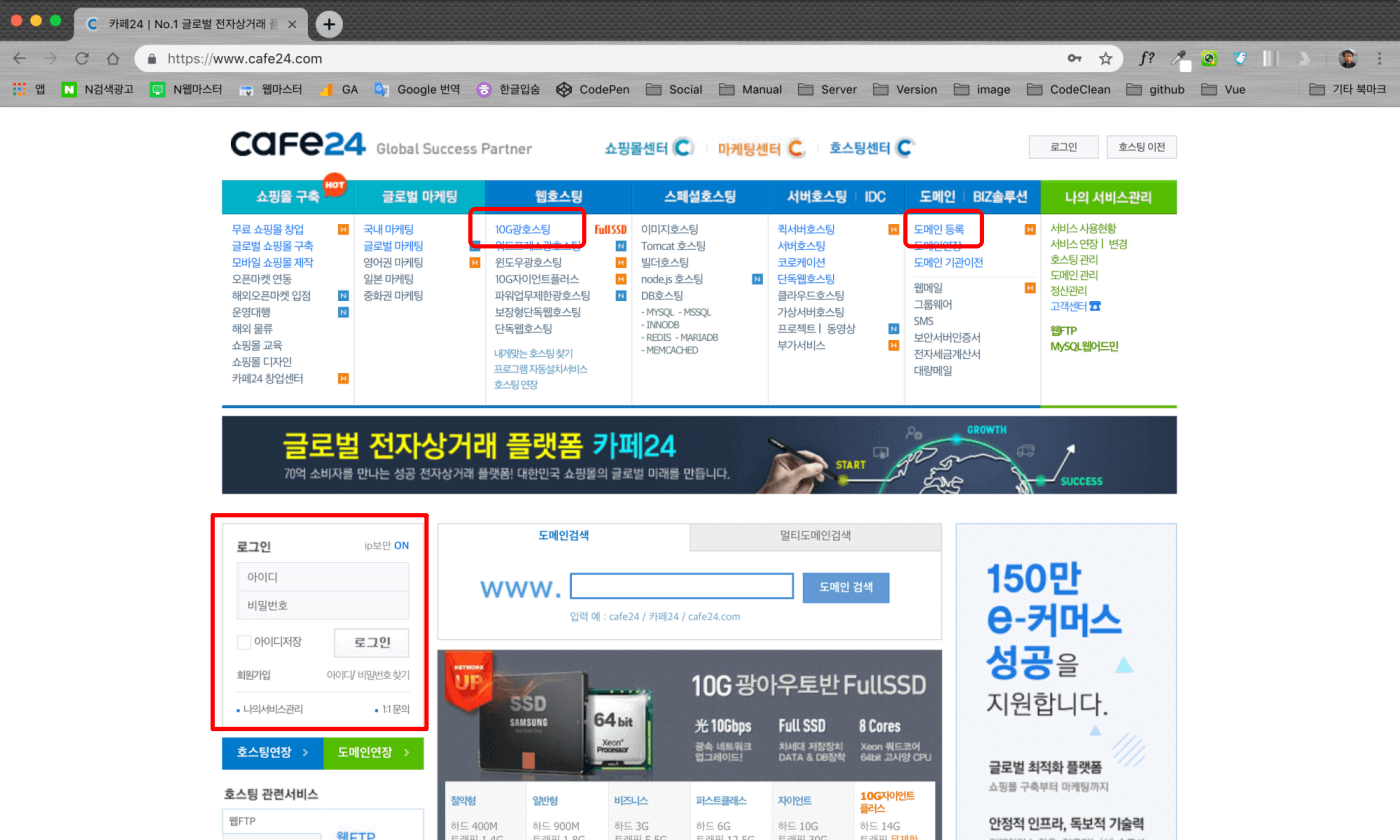Click the www. domain search field
The height and width of the screenshot is (840, 1400).
[682, 587]
